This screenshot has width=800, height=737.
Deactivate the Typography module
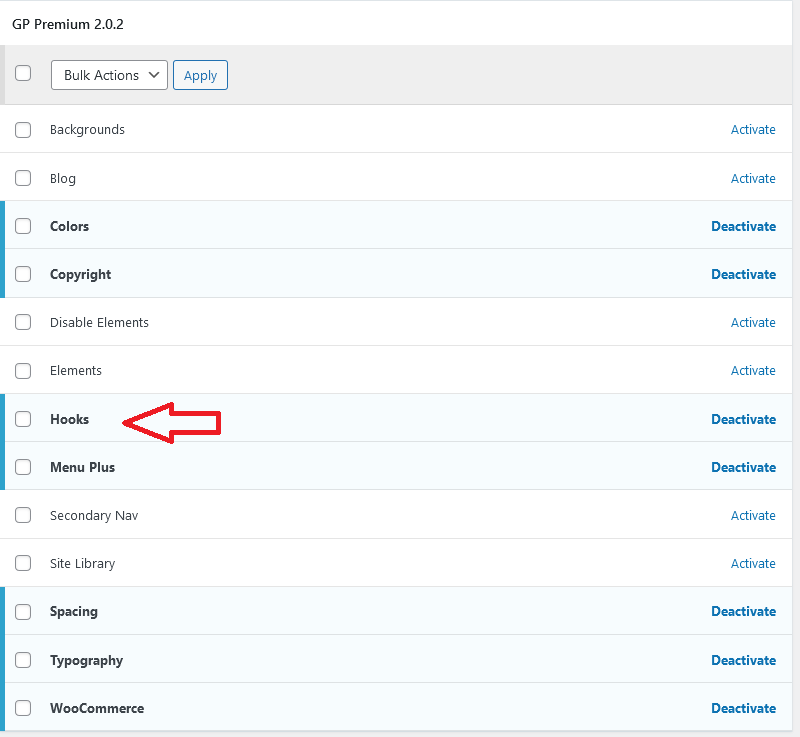(x=743, y=660)
